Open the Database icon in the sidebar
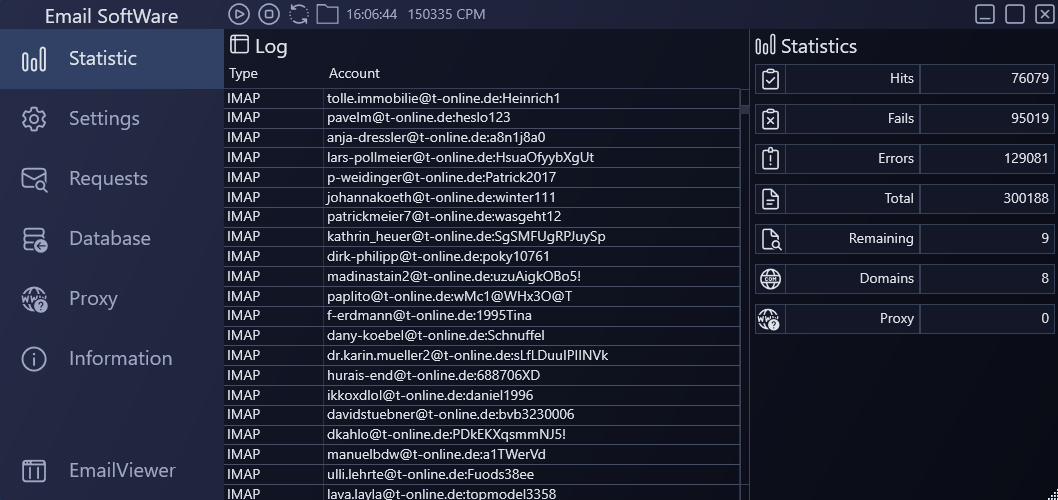1058x500 pixels. 34,239
